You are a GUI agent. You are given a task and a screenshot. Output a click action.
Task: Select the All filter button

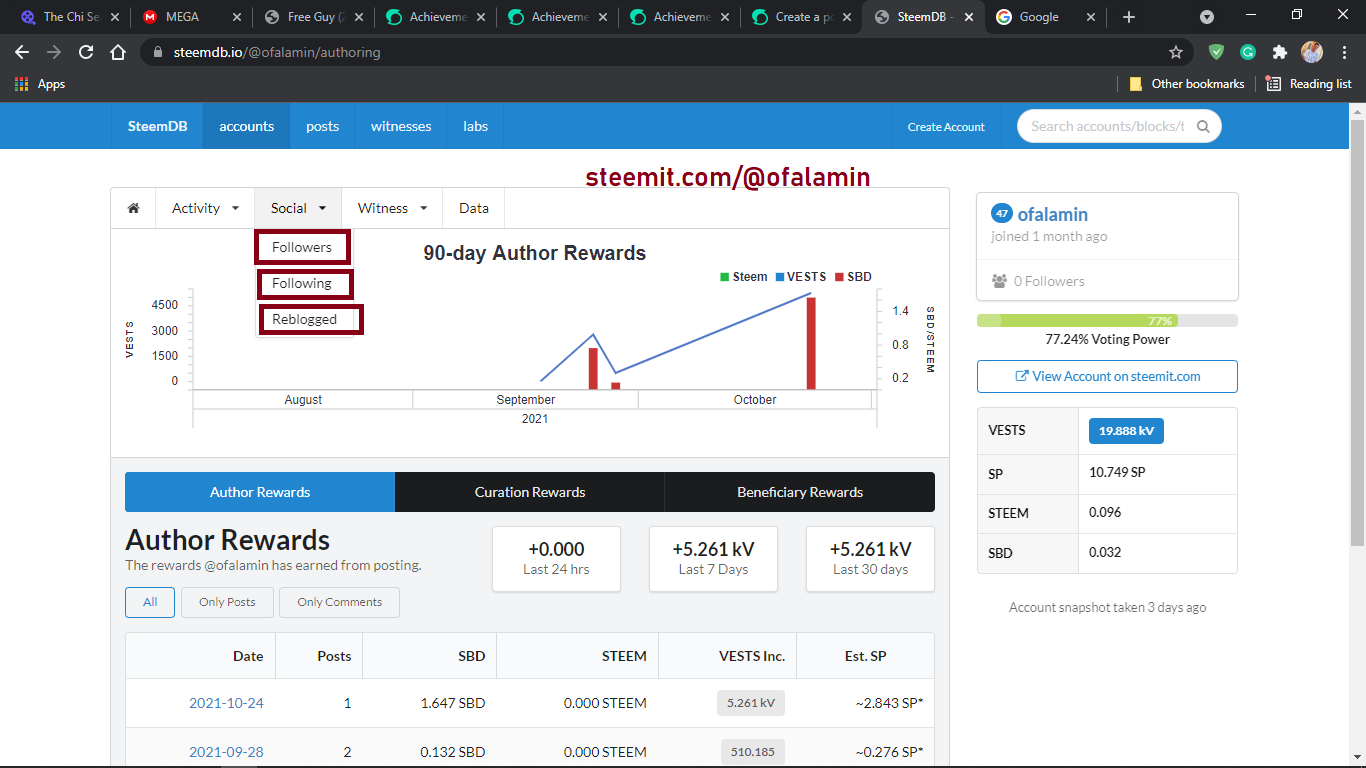coord(150,602)
